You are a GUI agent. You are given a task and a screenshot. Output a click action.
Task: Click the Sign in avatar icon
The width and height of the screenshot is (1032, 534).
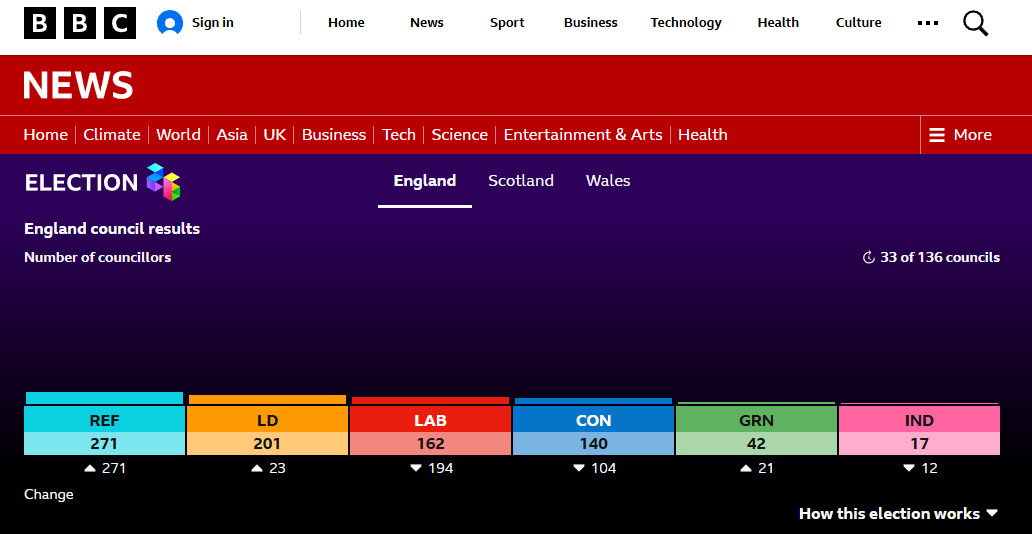pos(170,23)
